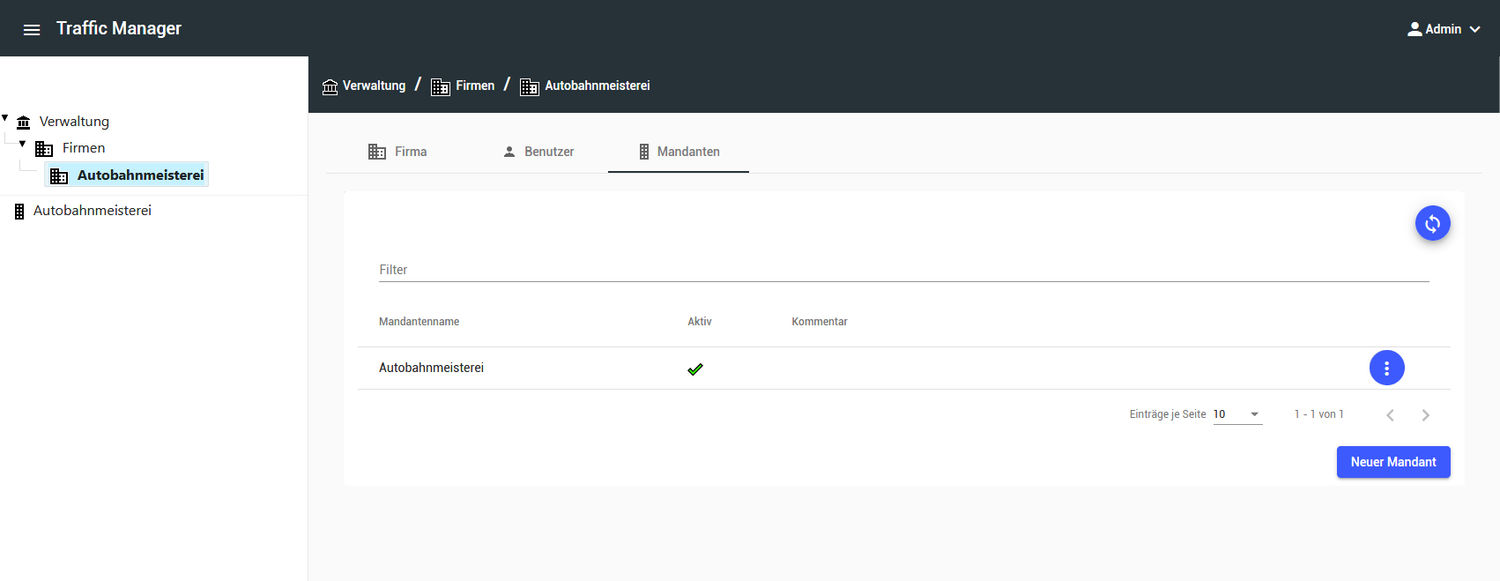Click the Neuer Mandant button
Screen dimensions: 1500x581
(1393, 462)
